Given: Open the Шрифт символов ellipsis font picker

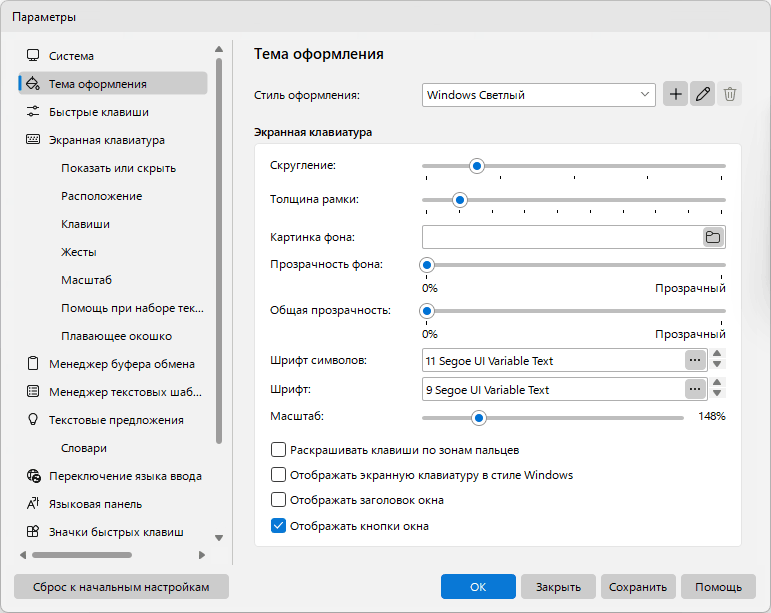Looking at the screenshot, I should (x=695, y=360).
